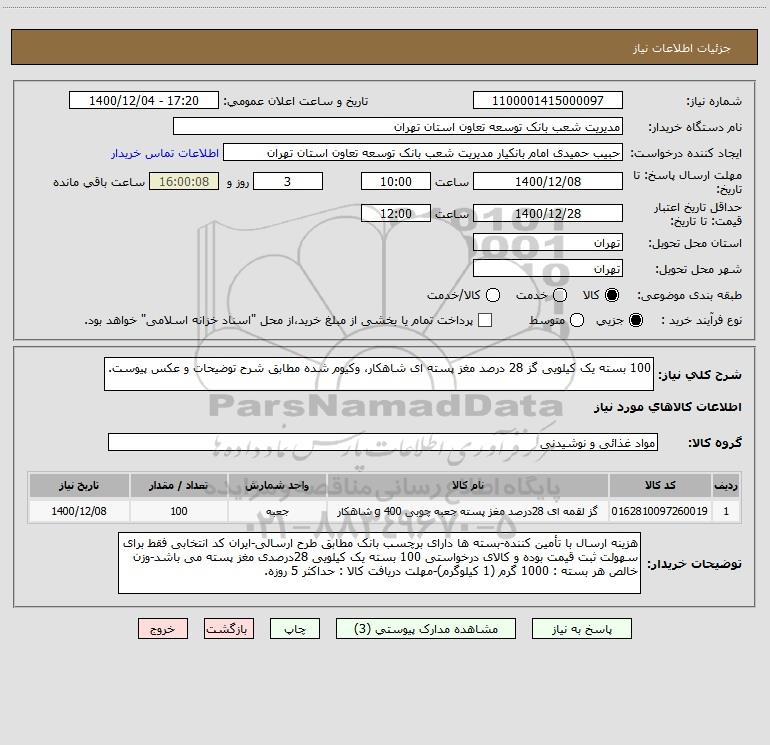
Task: Click the واحد شمارش column header
Action: (277, 485)
